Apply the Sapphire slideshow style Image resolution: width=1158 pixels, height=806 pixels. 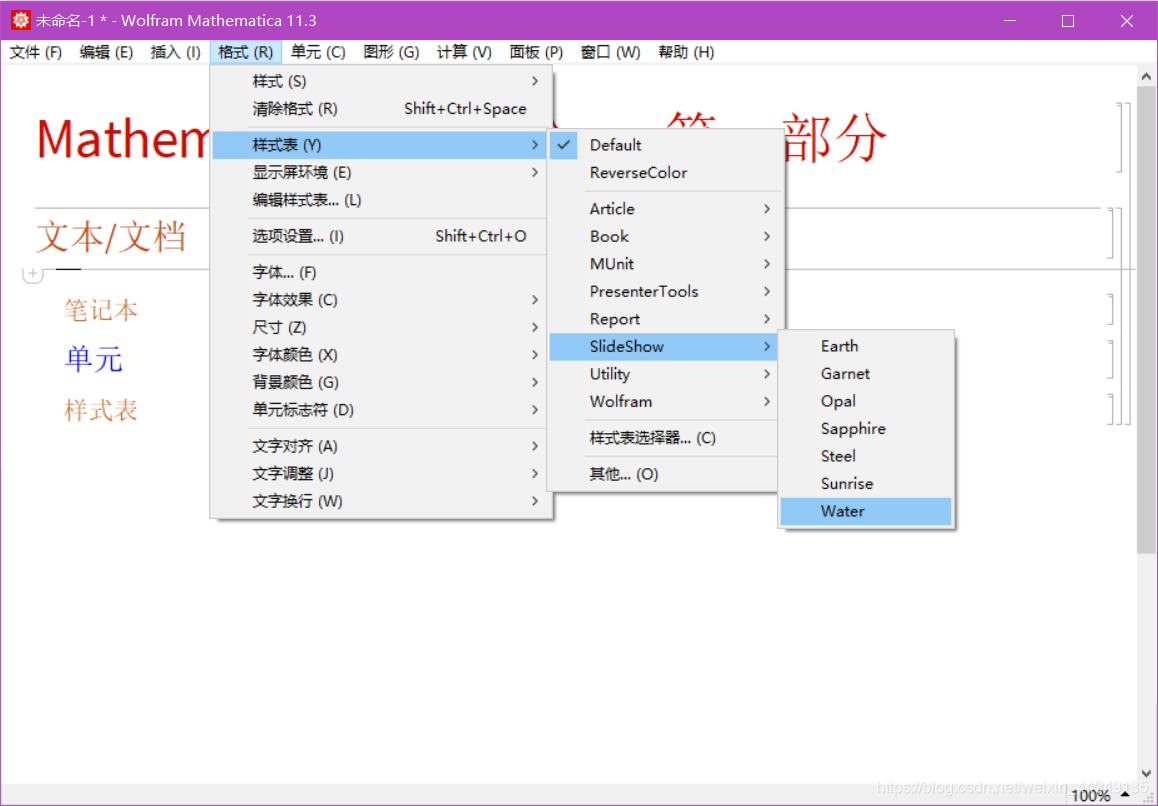[x=866, y=428]
